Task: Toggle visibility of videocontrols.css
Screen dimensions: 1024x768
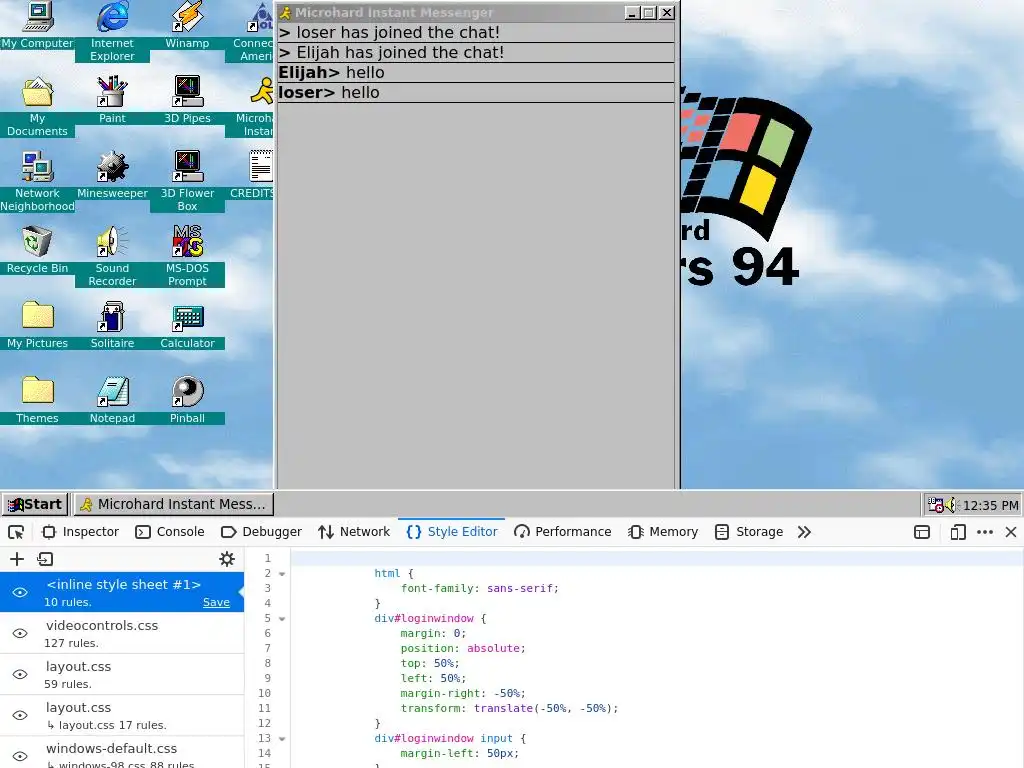Action: [20, 633]
